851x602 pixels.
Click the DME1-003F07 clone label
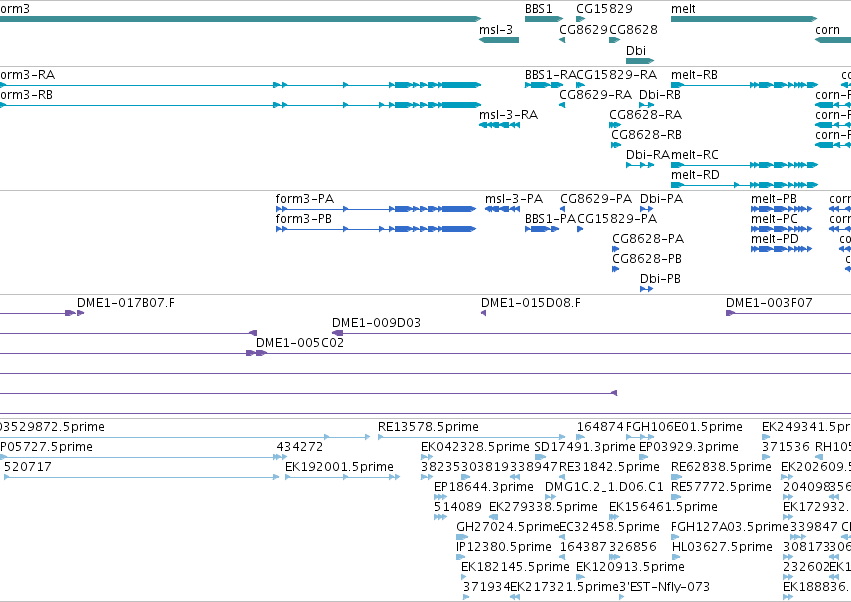click(769, 303)
